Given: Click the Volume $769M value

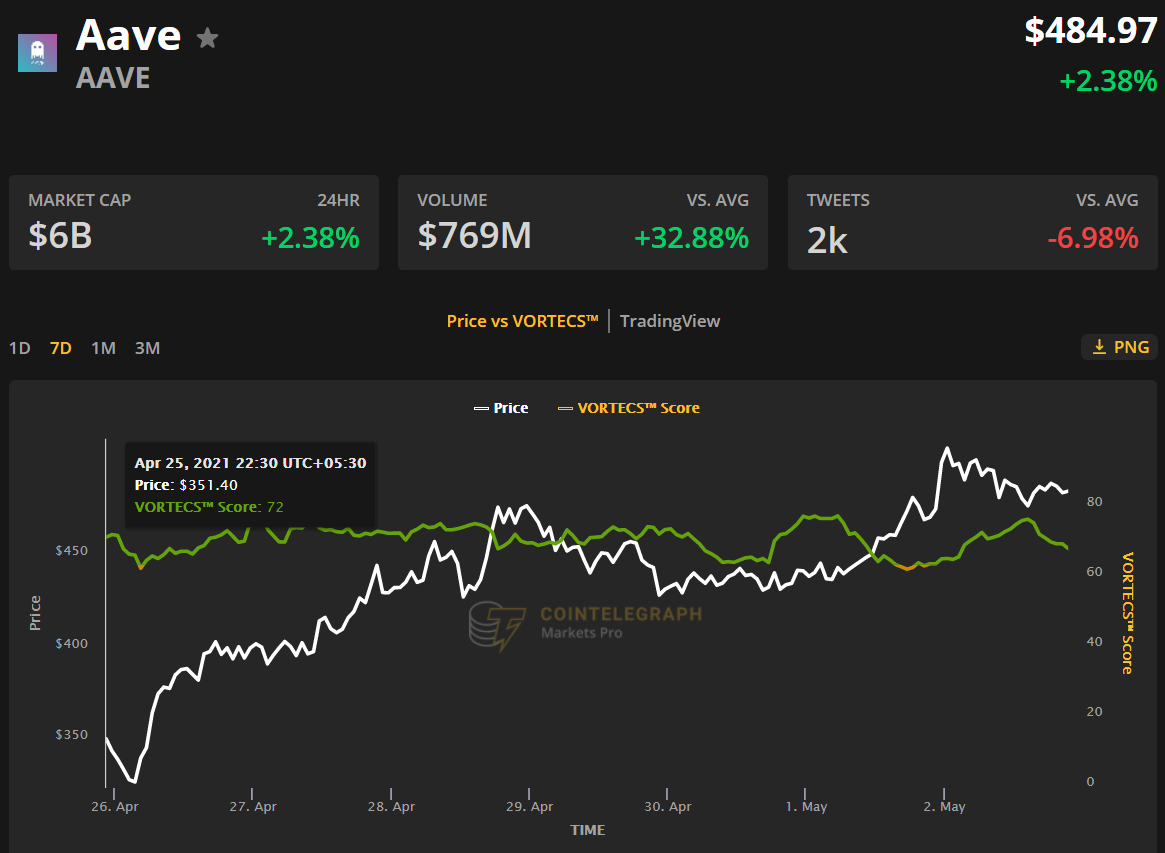Looking at the screenshot, I should click(474, 236).
